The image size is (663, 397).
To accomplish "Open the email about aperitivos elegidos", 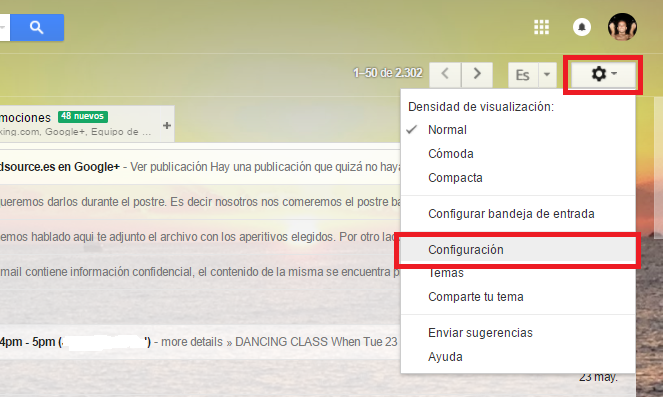I will tap(200, 237).
